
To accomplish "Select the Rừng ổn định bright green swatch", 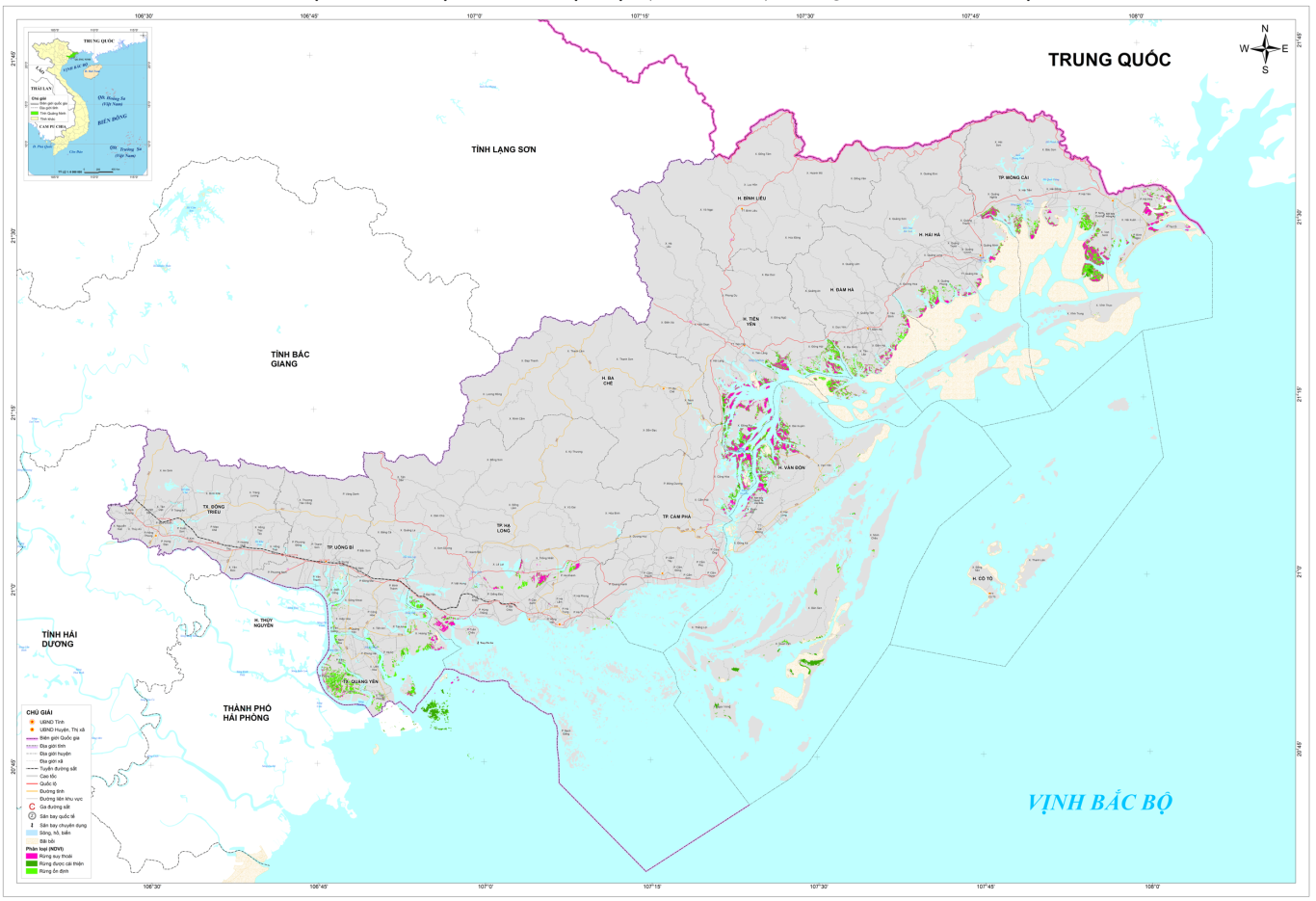I will (32, 871).
